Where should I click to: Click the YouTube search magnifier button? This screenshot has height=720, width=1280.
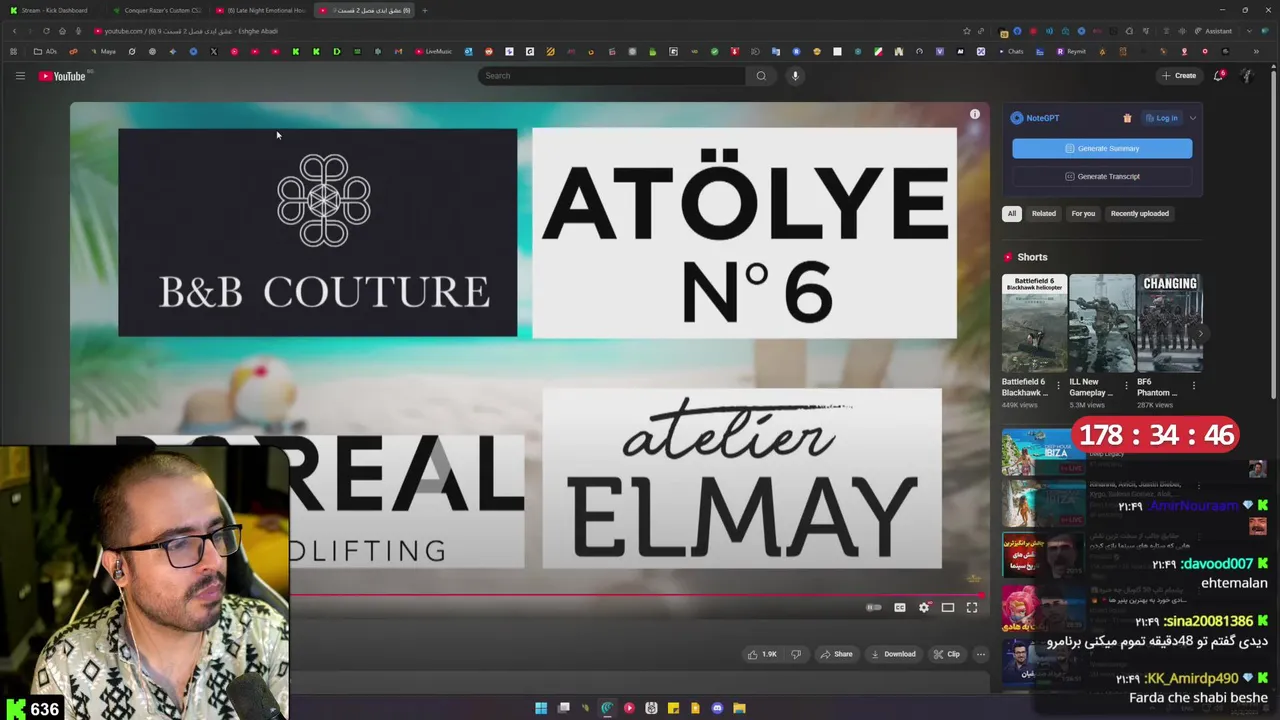(x=761, y=76)
